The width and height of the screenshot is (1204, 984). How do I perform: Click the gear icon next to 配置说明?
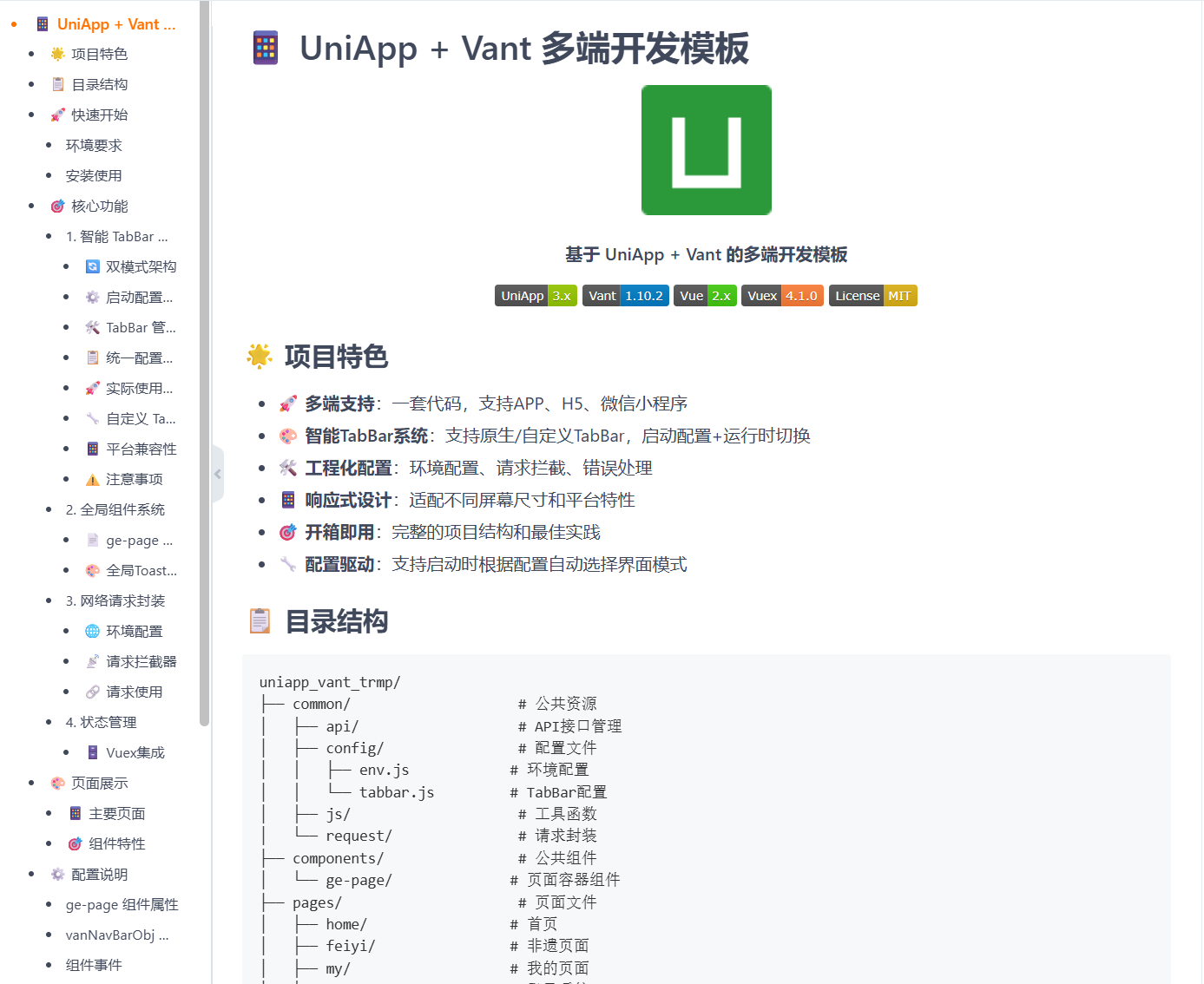click(x=57, y=874)
